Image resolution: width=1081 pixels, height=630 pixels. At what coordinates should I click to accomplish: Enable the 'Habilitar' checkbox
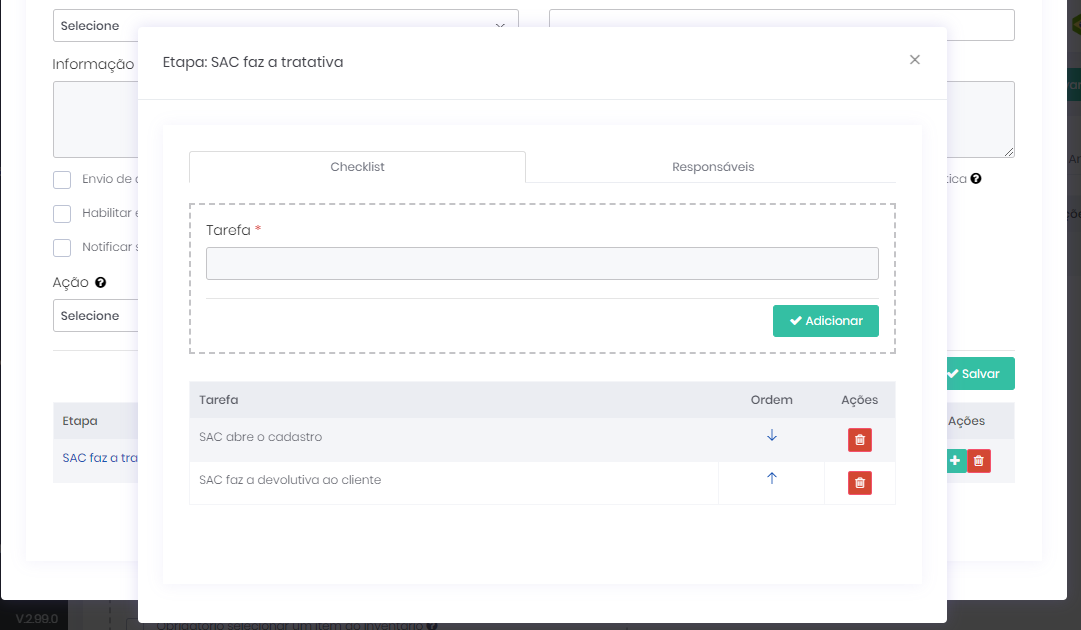click(x=62, y=214)
